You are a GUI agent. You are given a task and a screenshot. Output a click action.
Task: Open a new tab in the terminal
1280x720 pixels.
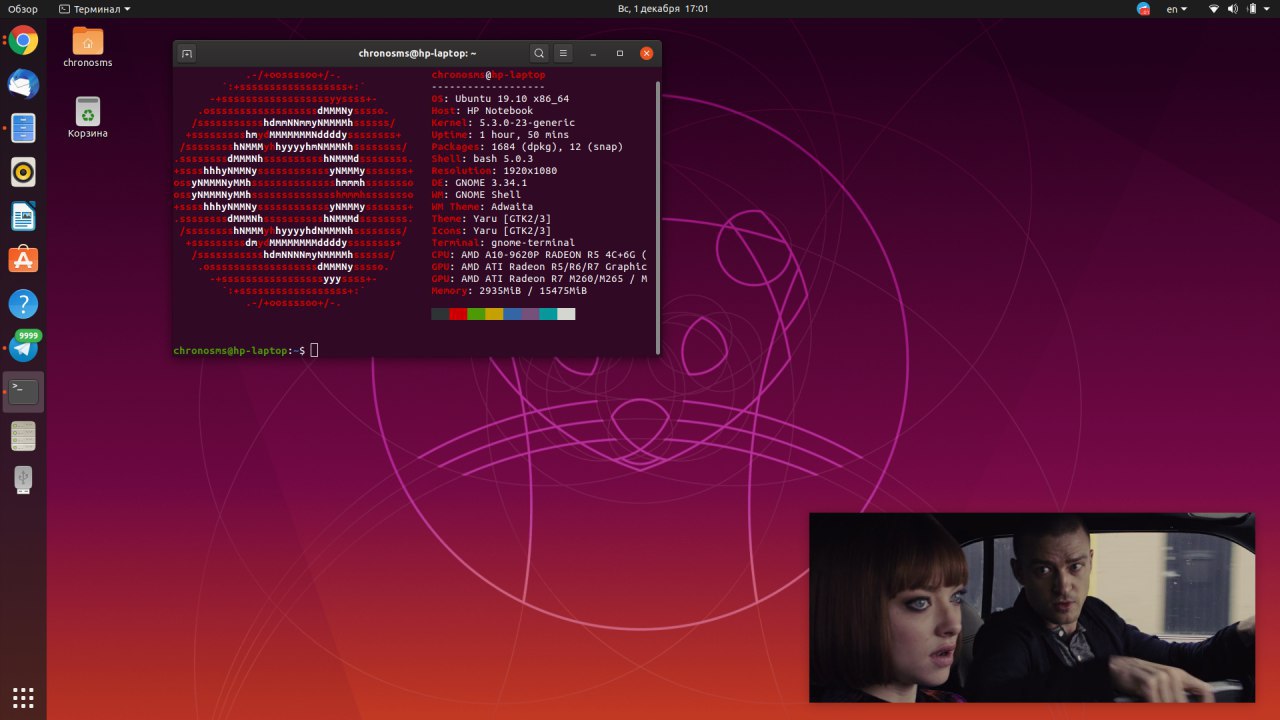click(187, 53)
